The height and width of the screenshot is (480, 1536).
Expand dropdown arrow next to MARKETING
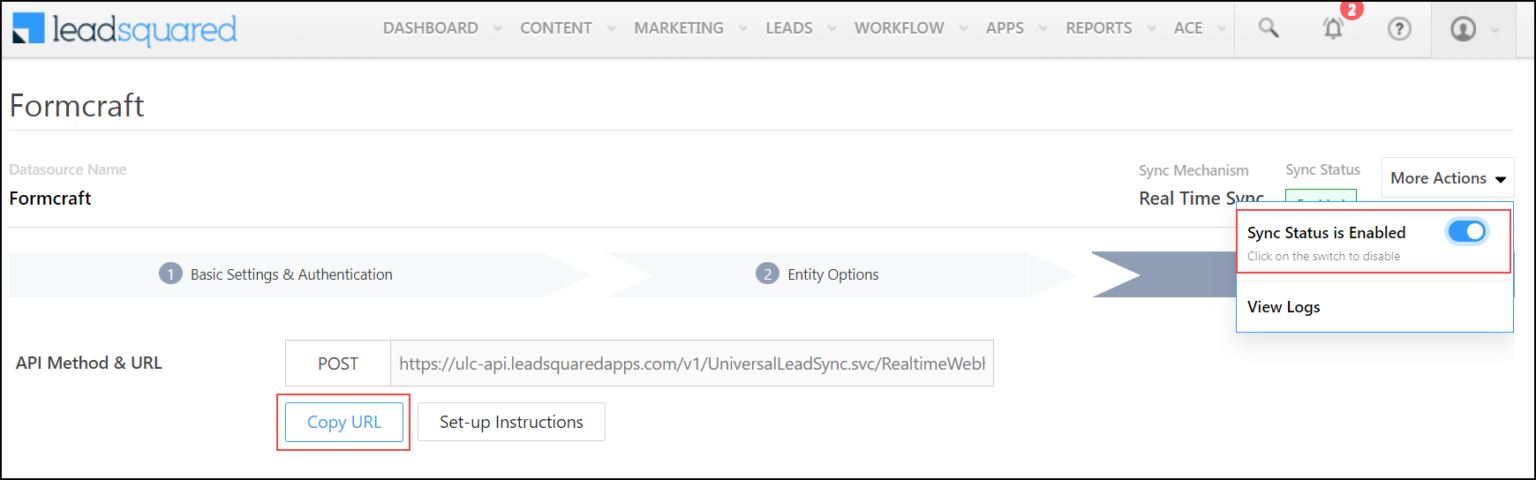[x=743, y=29]
